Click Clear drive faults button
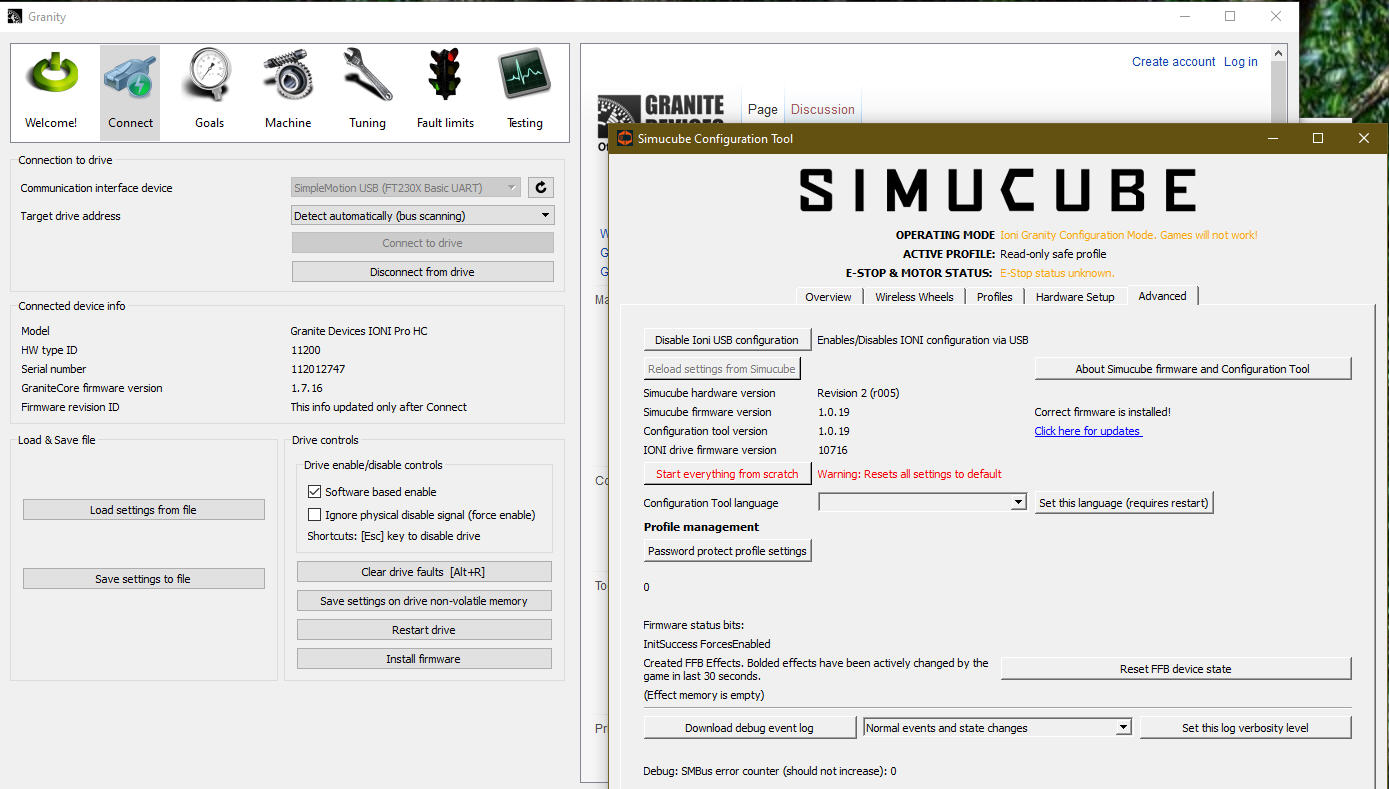This screenshot has height=789, width=1389. pyautogui.click(x=423, y=572)
